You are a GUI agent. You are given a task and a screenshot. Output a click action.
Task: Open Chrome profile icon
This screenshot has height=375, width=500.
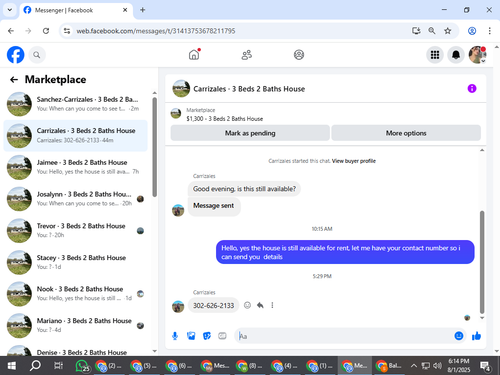pyautogui.click(x=472, y=31)
